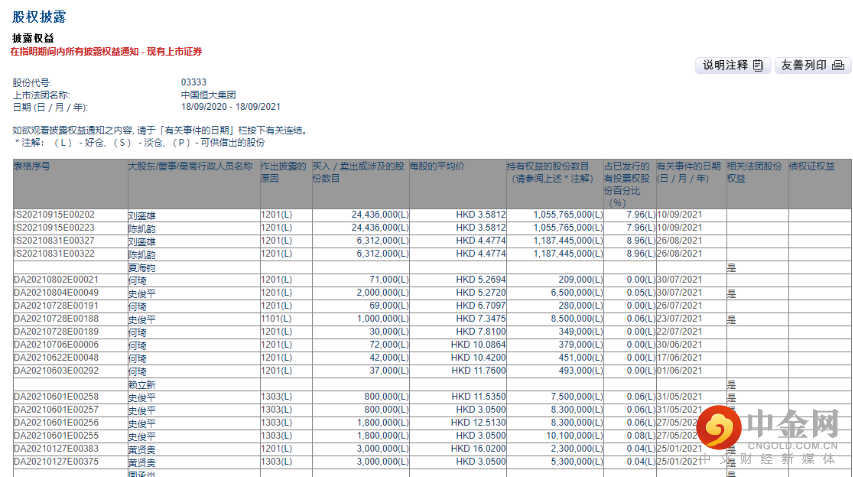Open form DA20210728E00189
Screen dimensions: 853x477
pos(56,332)
